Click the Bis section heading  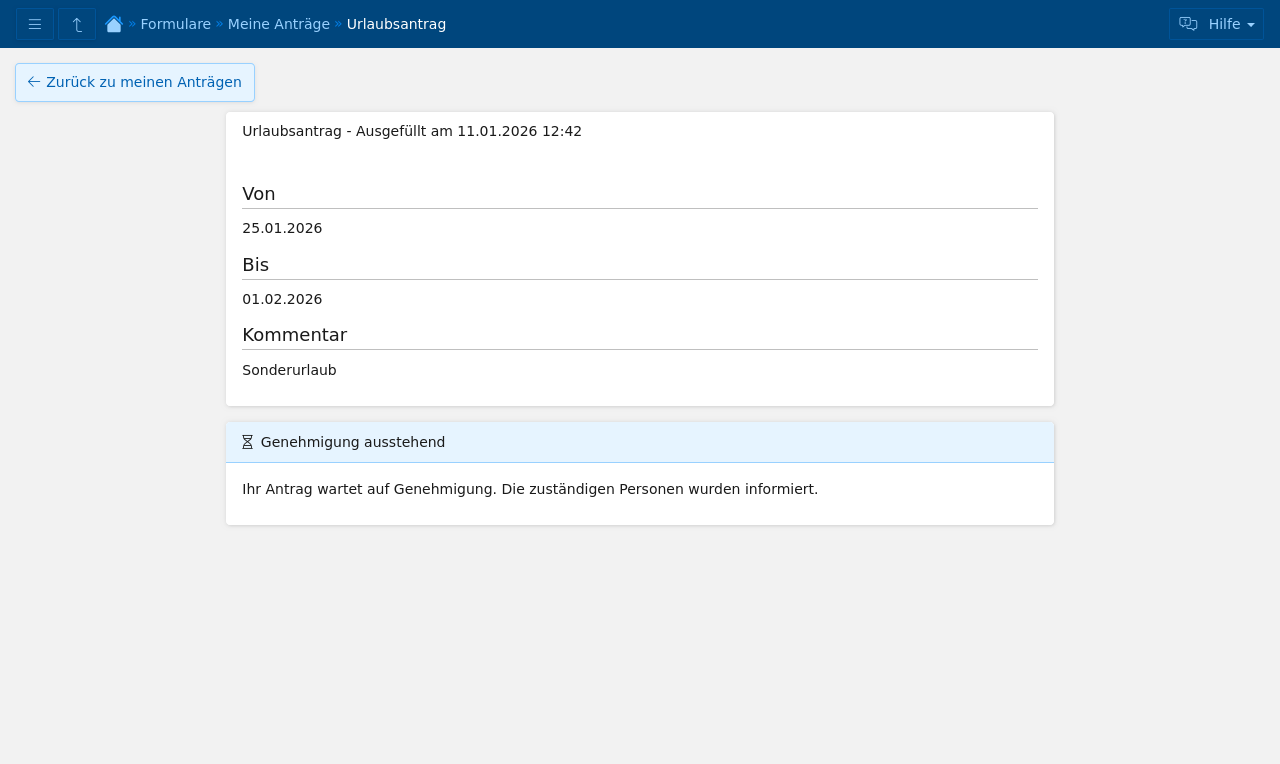pyautogui.click(x=255, y=265)
